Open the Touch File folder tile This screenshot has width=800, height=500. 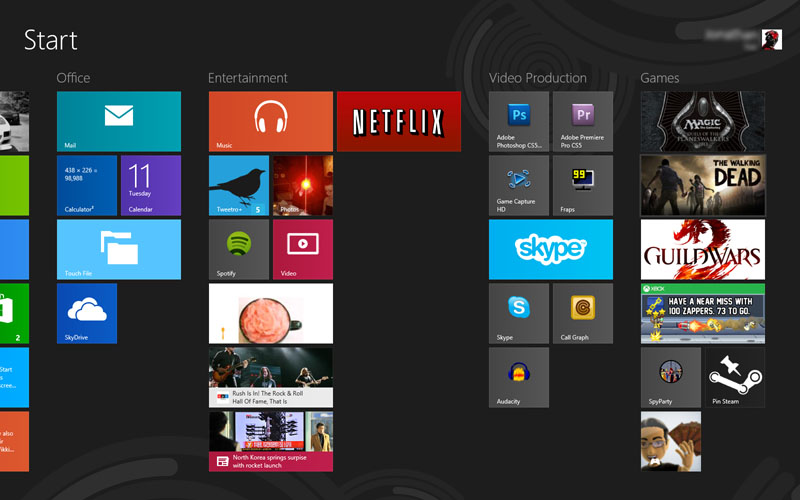coord(119,249)
